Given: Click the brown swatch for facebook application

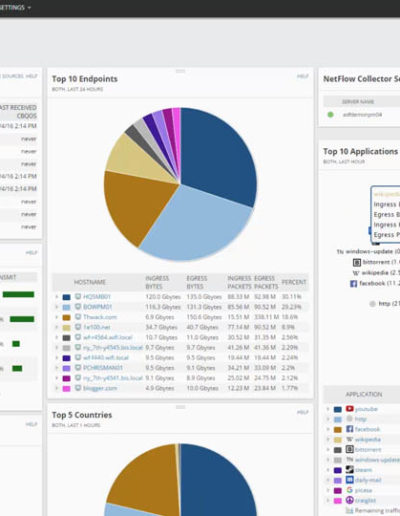Looking at the screenshot, I should [x=338, y=429].
